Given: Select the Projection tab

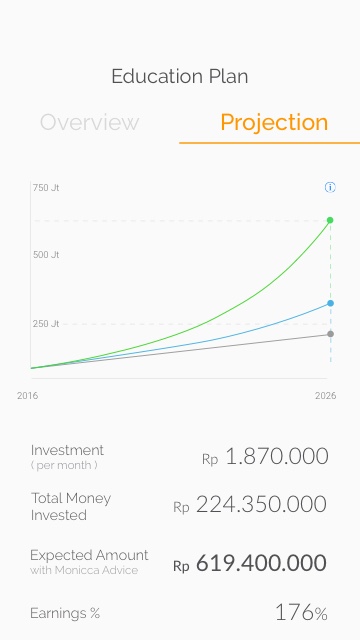Looking at the screenshot, I should pyautogui.click(x=274, y=122).
